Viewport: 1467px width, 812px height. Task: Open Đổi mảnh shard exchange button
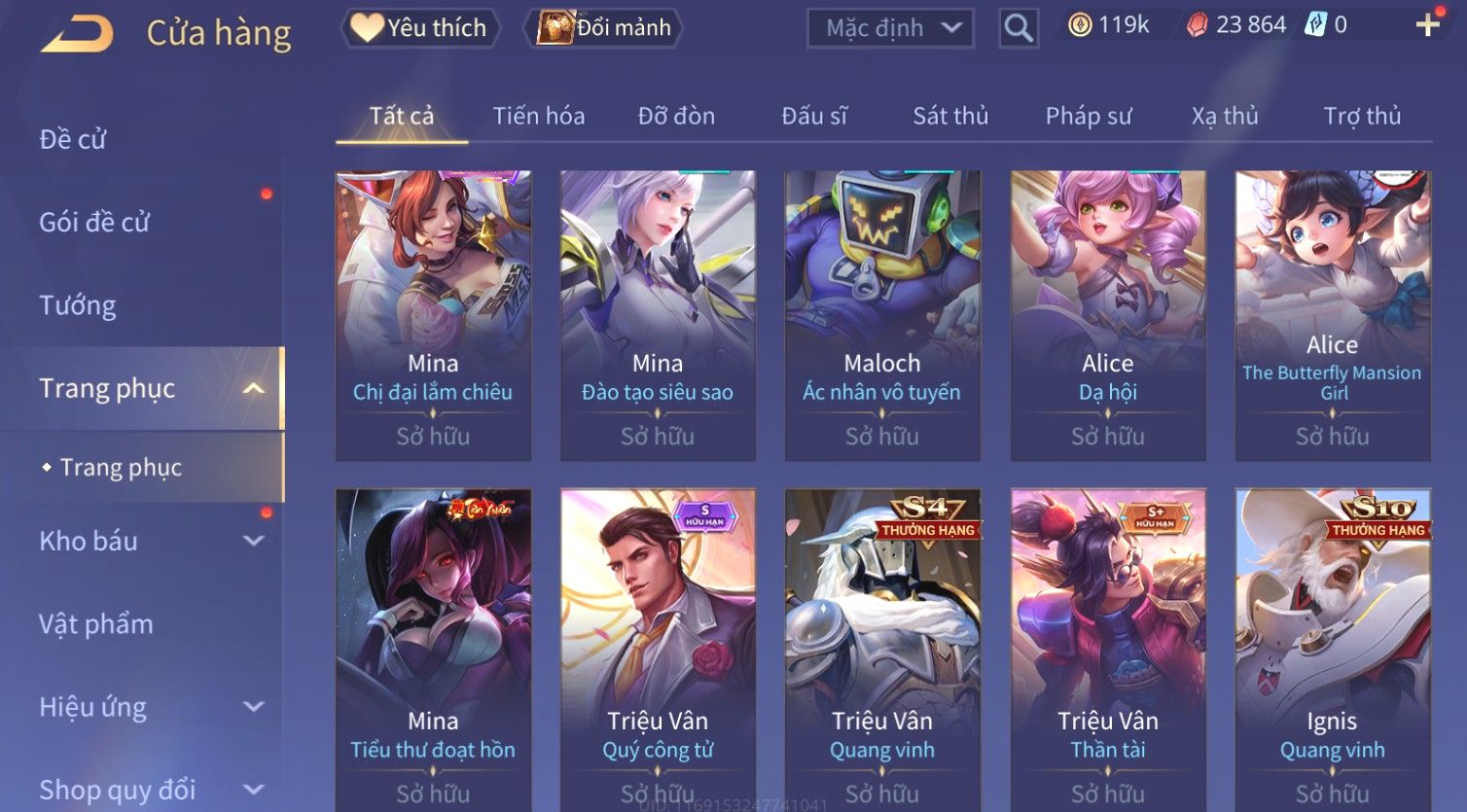603,27
